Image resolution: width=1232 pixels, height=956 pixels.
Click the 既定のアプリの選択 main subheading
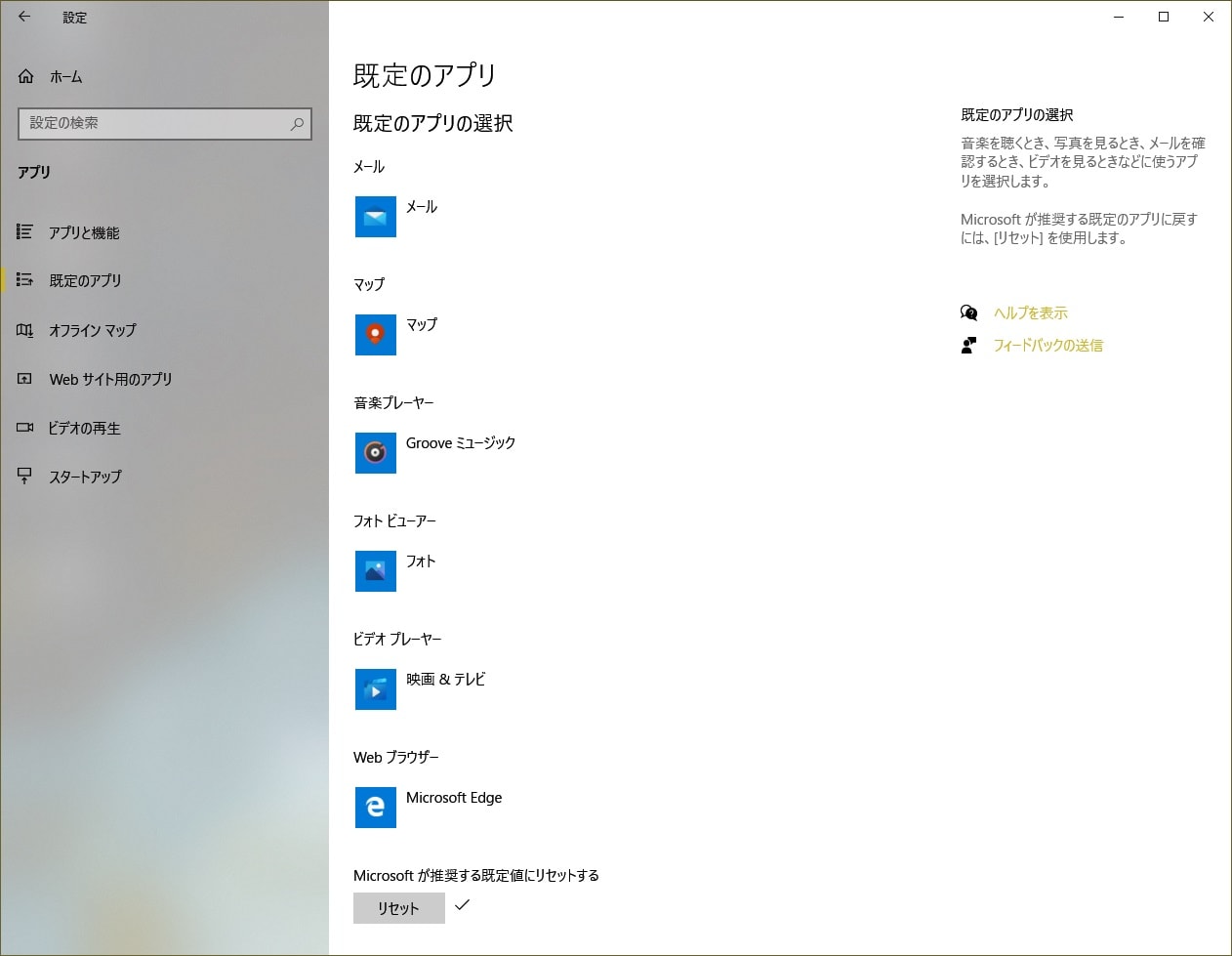click(432, 123)
